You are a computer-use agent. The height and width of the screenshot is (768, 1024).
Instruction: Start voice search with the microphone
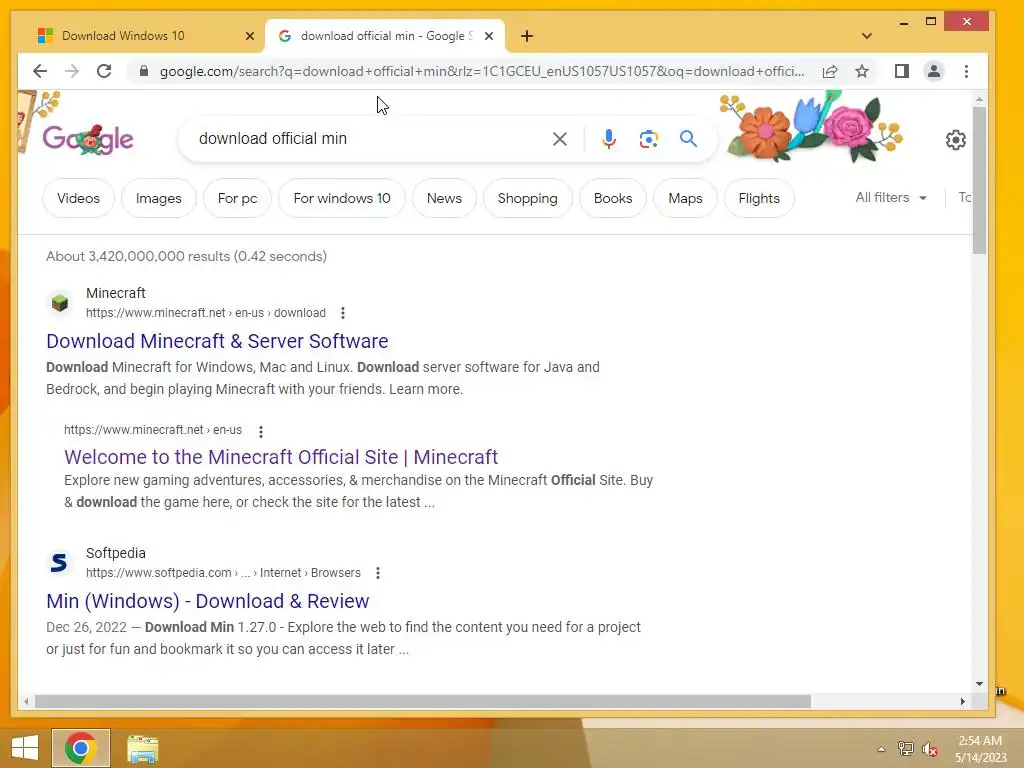pyautogui.click(x=609, y=138)
